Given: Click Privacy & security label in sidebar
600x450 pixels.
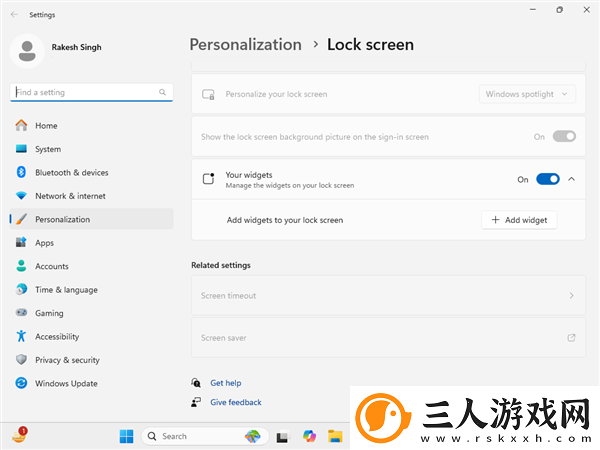Looking at the screenshot, I should pyautogui.click(x=67, y=360).
